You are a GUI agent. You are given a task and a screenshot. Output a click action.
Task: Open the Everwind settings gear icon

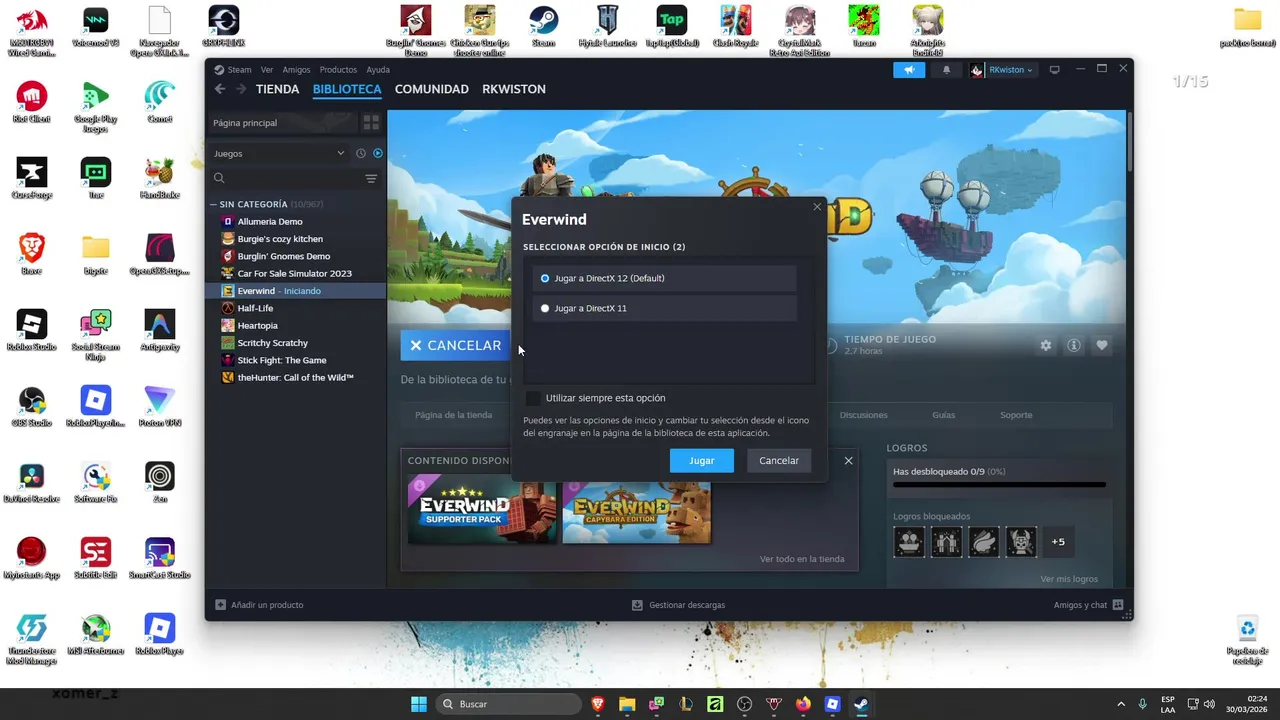coord(1046,345)
